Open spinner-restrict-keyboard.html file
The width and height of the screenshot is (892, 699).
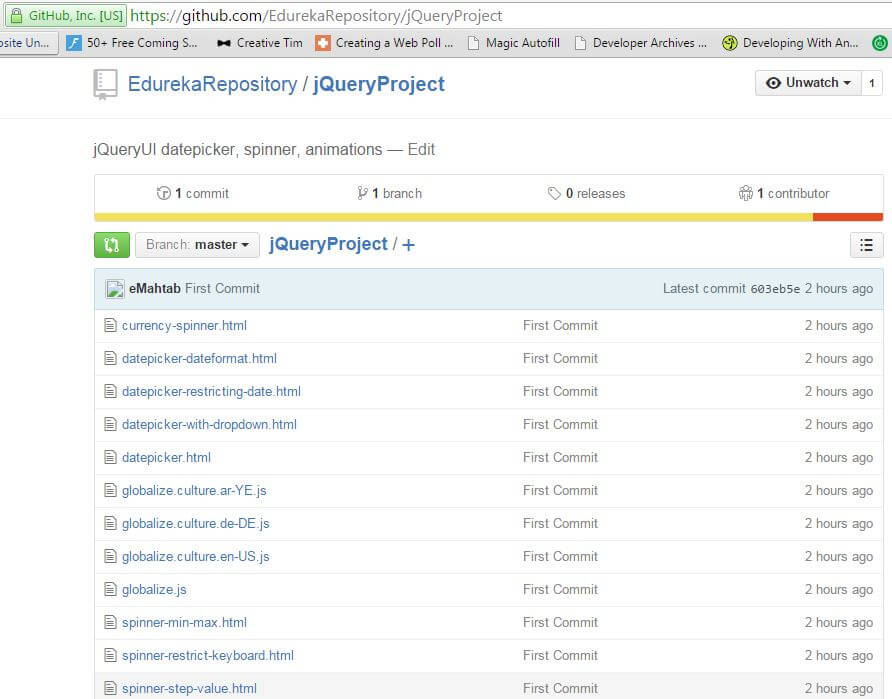(208, 655)
